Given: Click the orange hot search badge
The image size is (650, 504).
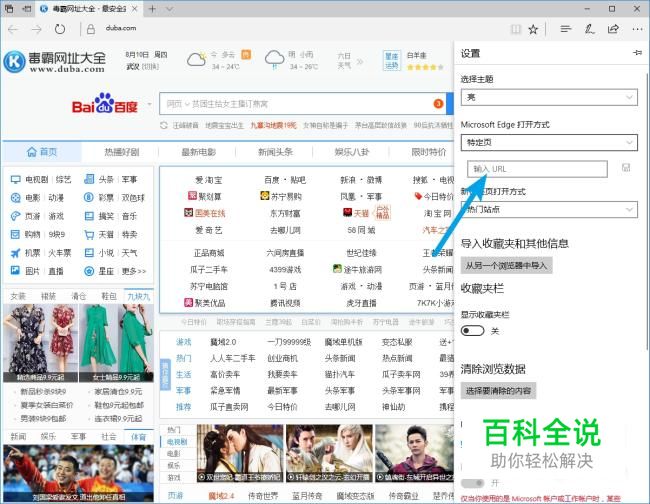Looking at the screenshot, I should 438,103.
